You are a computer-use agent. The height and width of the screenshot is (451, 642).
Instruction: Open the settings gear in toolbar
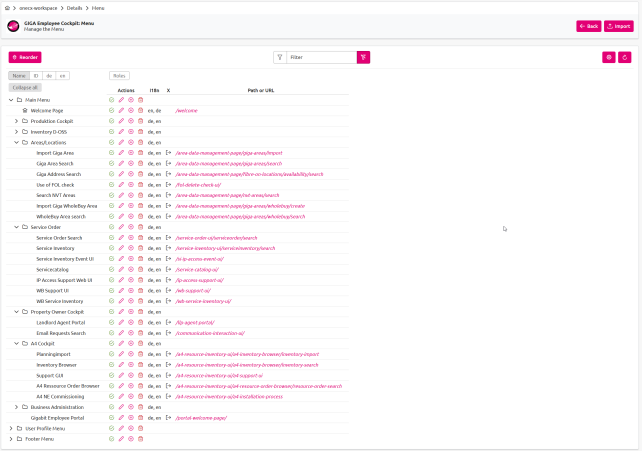pyautogui.click(x=608, y=58)
